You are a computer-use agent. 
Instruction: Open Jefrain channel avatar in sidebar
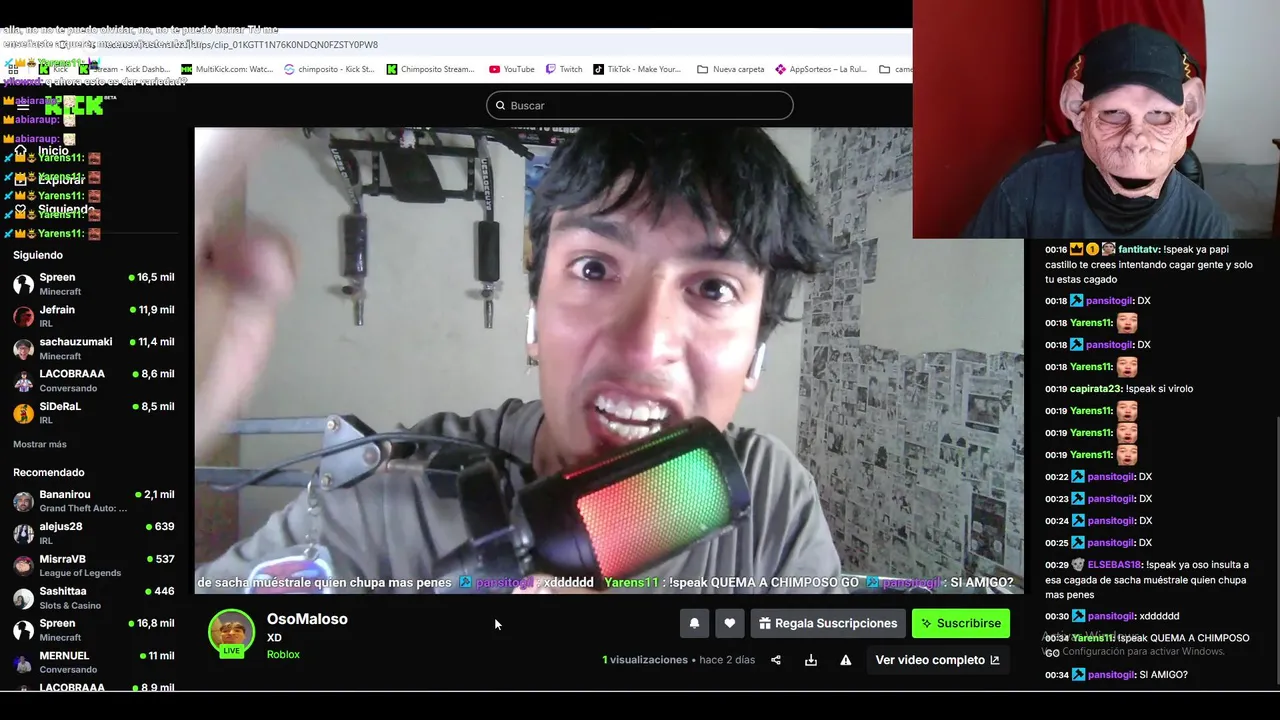23,316
